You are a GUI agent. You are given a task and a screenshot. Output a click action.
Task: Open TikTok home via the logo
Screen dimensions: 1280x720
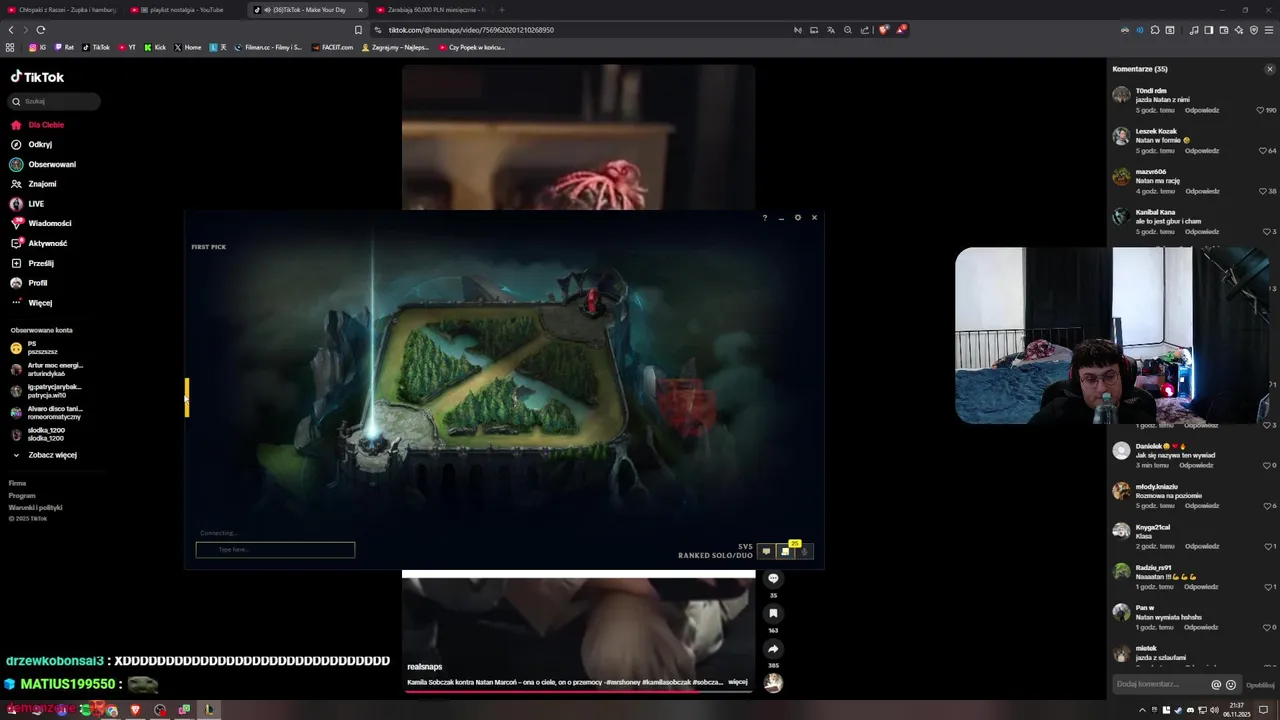[37, 77]
